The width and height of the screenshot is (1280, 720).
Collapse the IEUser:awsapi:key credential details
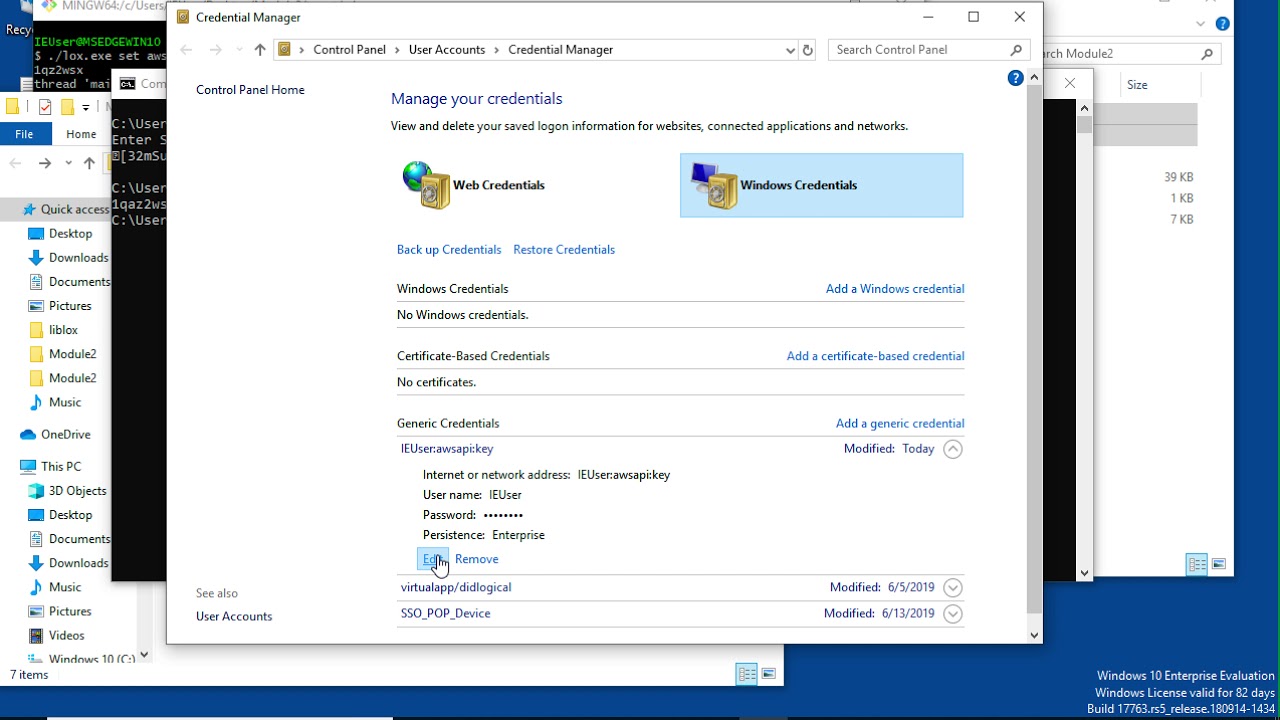(x=952, y=449)
